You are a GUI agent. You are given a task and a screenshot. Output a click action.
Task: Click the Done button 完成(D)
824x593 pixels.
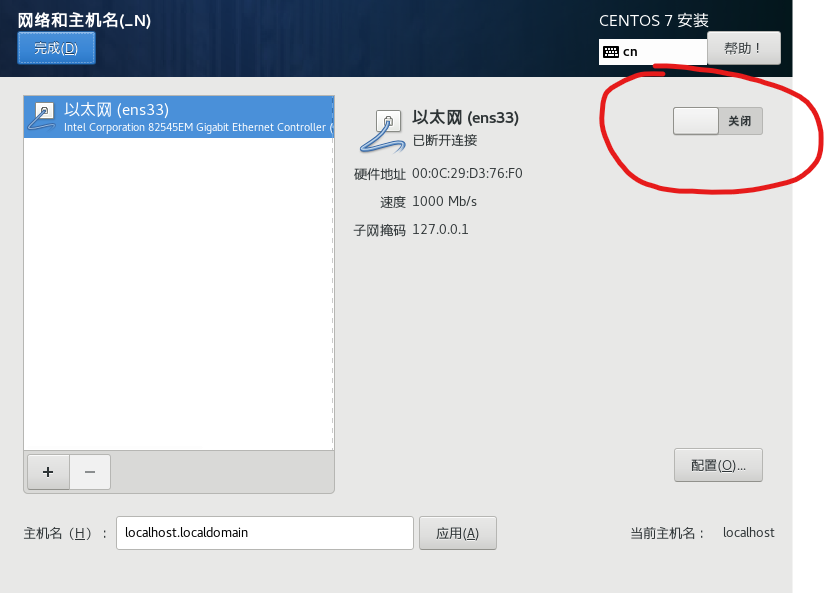click(56, 48)
